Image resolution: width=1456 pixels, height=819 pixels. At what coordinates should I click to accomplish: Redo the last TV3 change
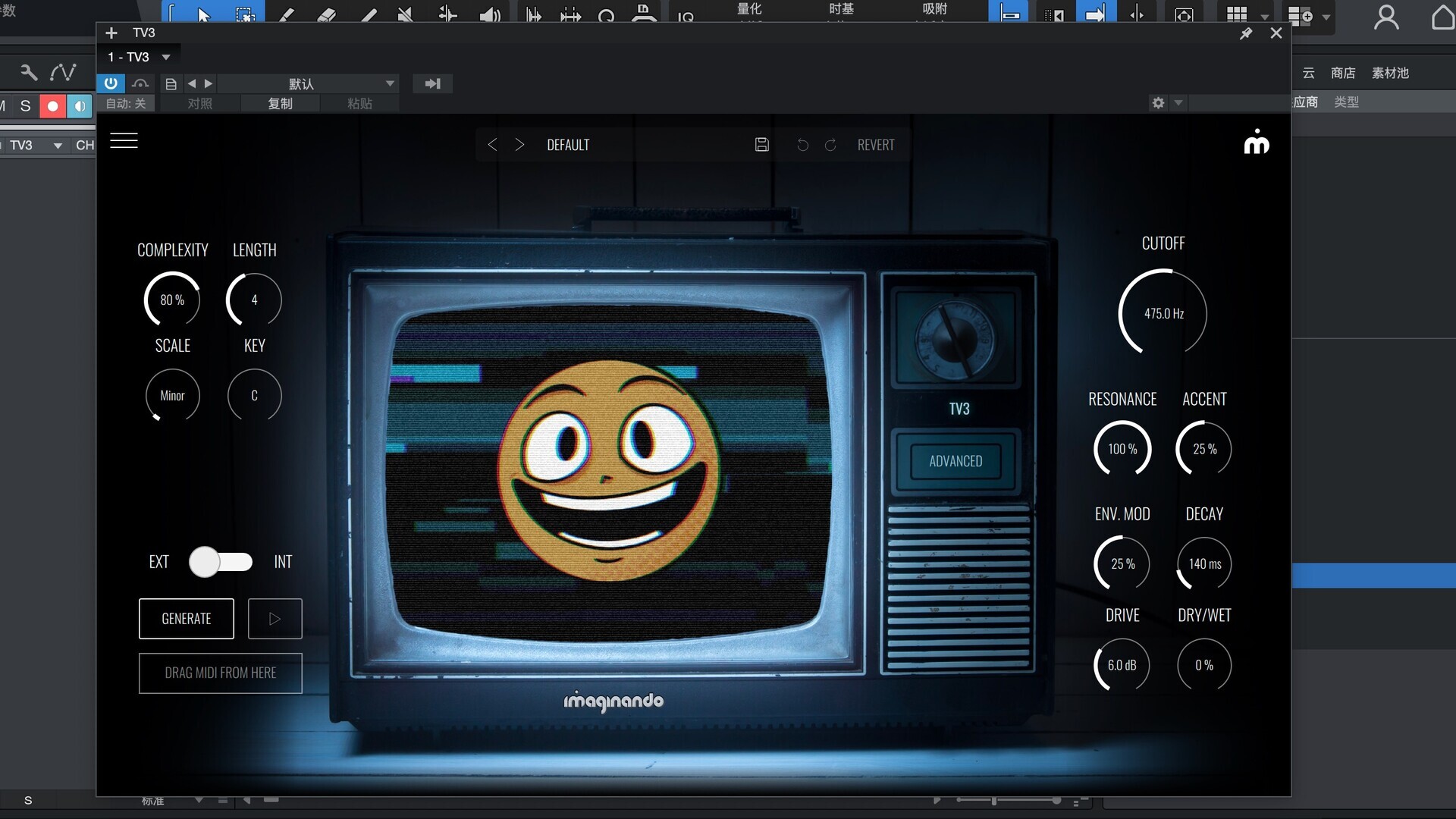coord(830,145)
